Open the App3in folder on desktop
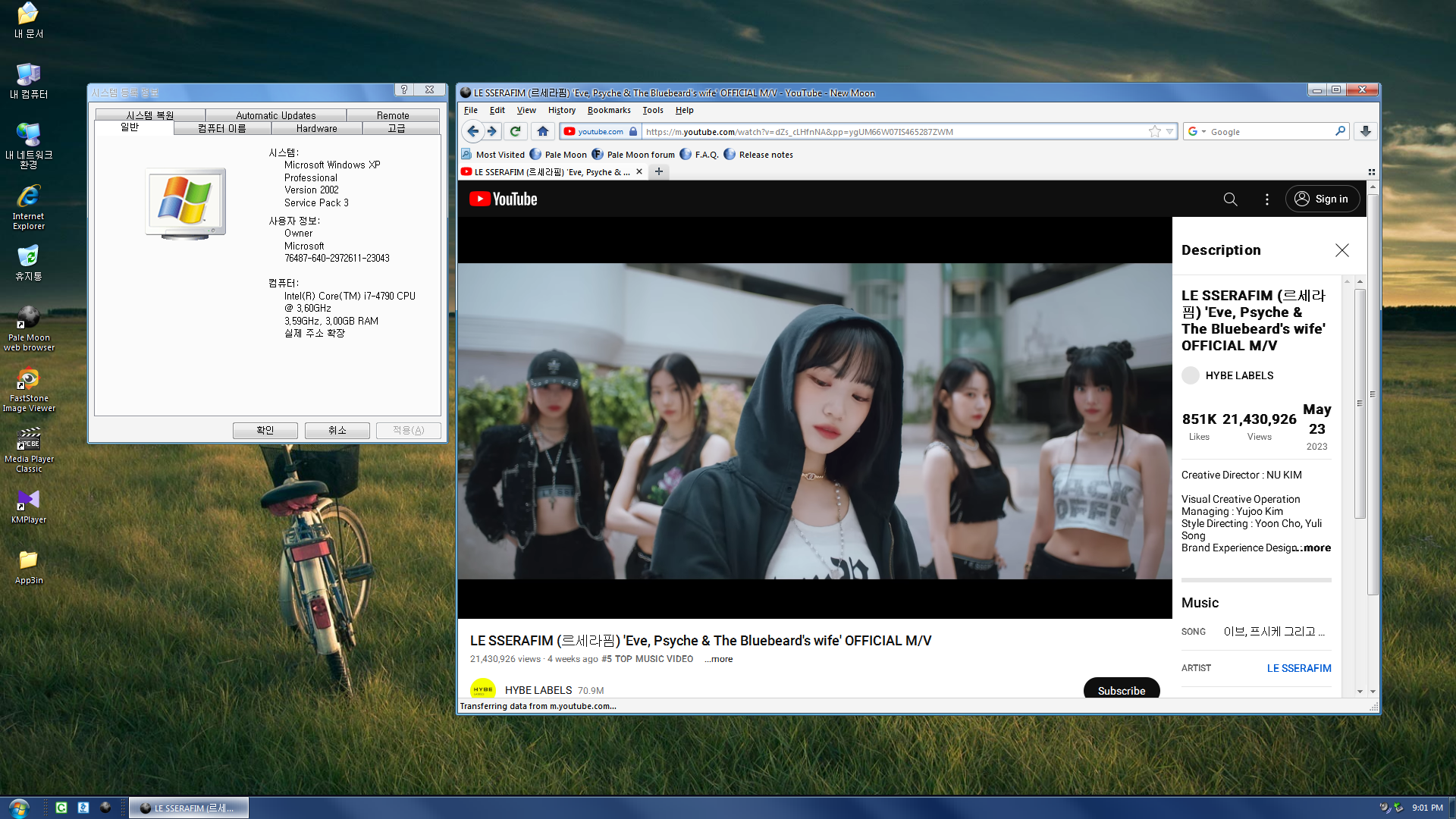 29,567
